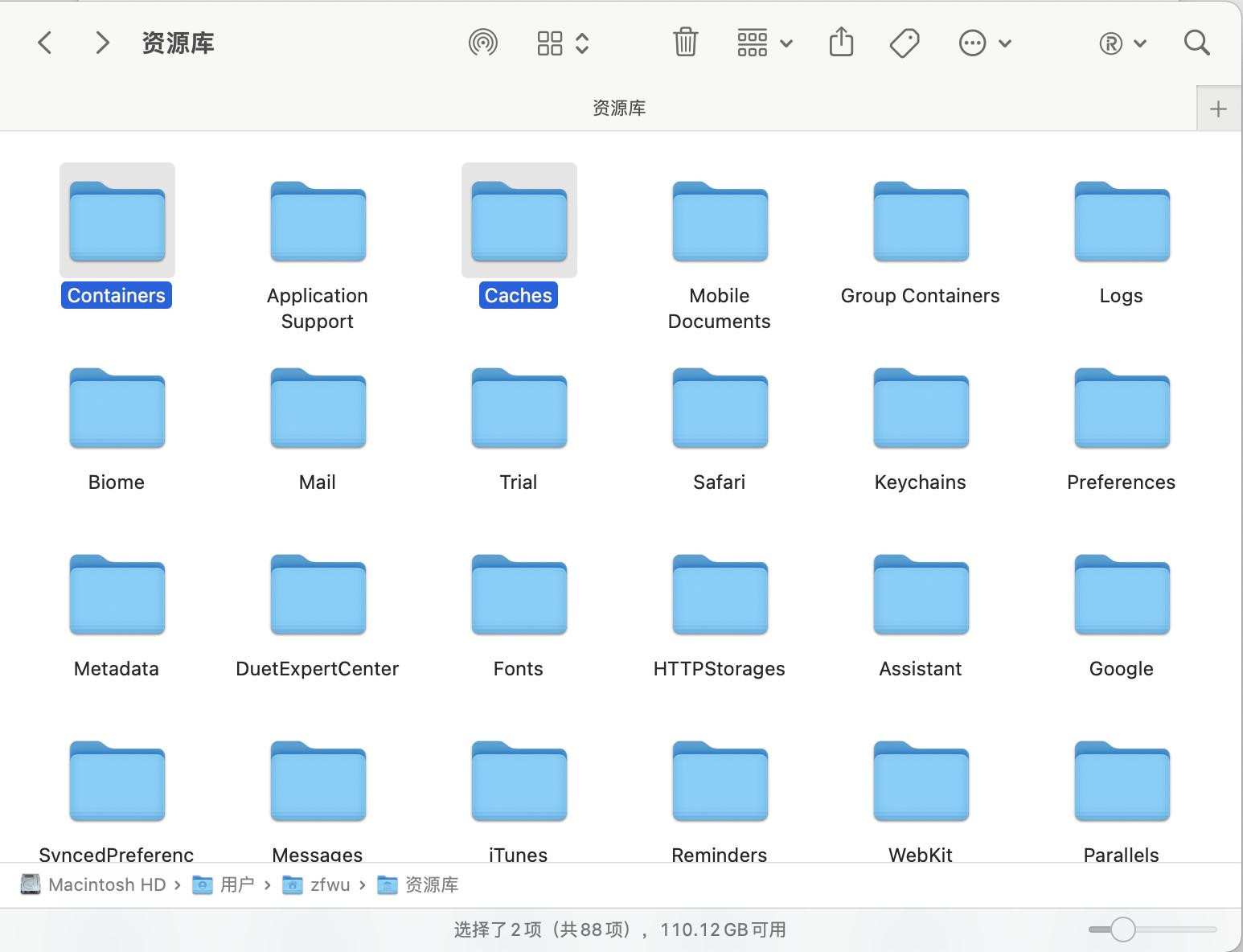Click the Search magnifier icon
This screenshot has height=952, width=1243.
tap(1196, 43)
